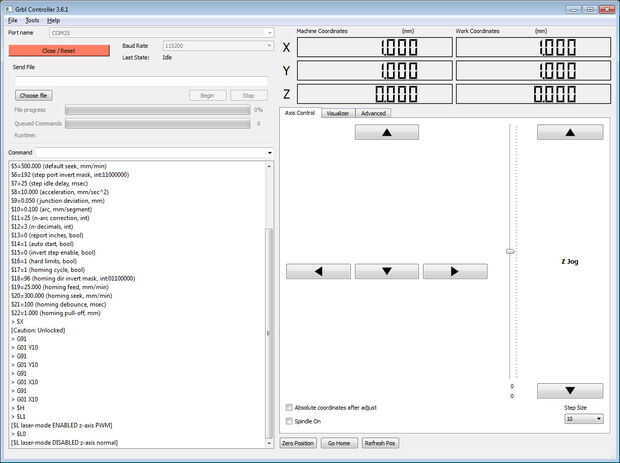Image resolution: width=620 pixels, height=463 pixels.
Task: Click the Work Coordinates X value display
Action: 533,47
